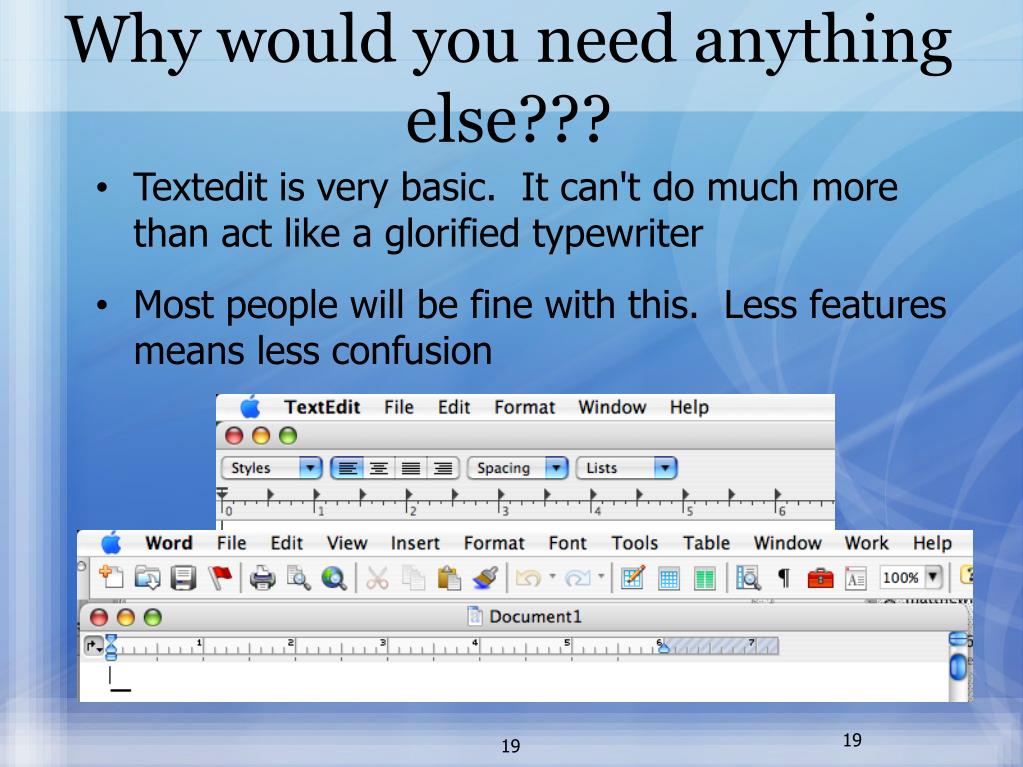Click the Web Page Preview globe icon
1023x767 pixels.
click(333, 578)
